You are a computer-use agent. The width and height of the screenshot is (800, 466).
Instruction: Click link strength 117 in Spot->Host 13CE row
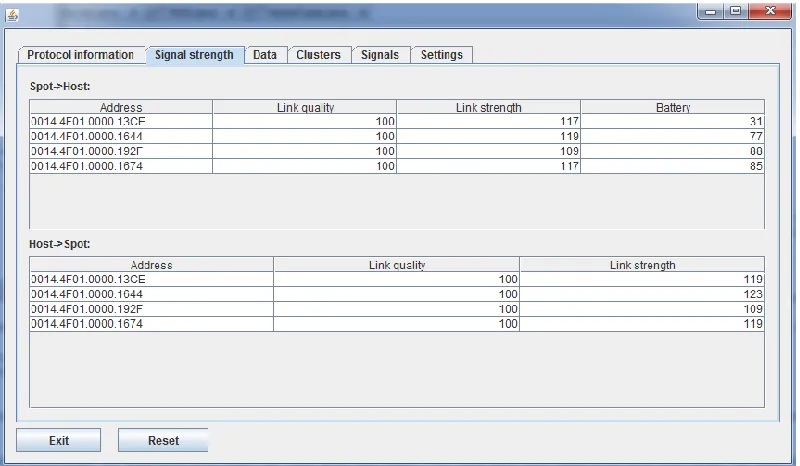489,121
